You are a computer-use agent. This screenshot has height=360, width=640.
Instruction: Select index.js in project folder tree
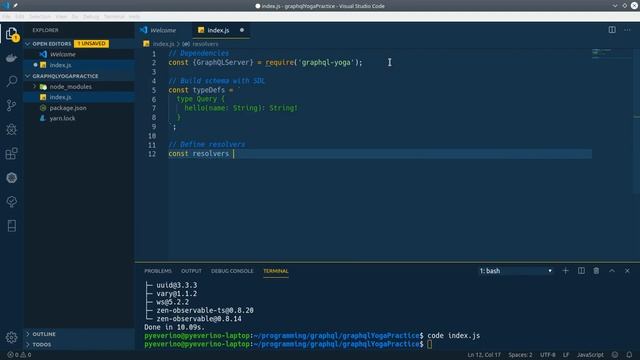pyautogui.click(x=79, y=97)
